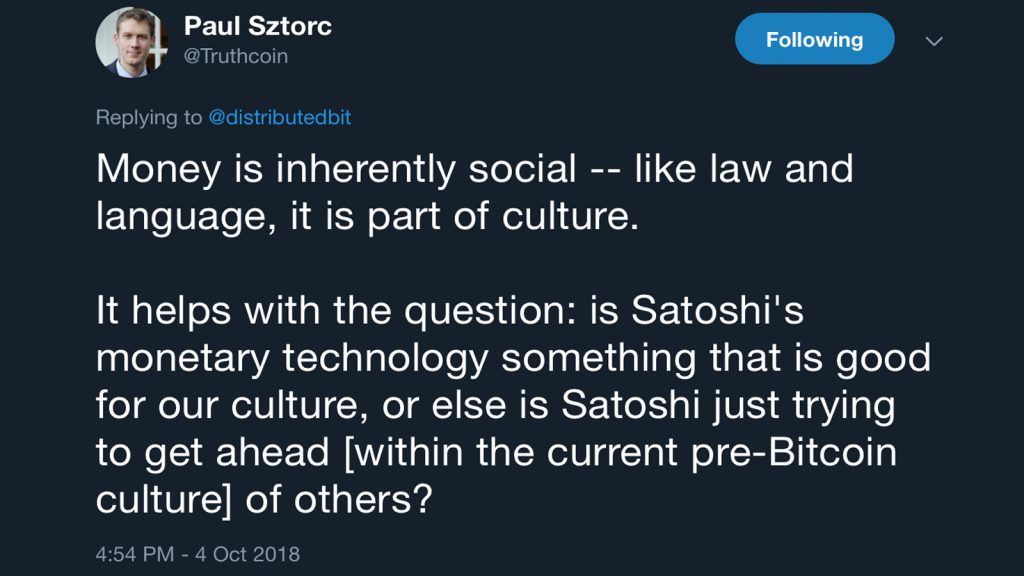Click the line starting "to get ahead [within"

point(496,453)
